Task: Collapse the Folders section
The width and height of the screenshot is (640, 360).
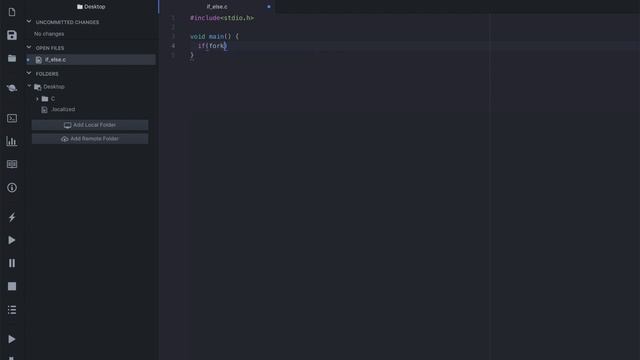Action: [x=29, y=73]
